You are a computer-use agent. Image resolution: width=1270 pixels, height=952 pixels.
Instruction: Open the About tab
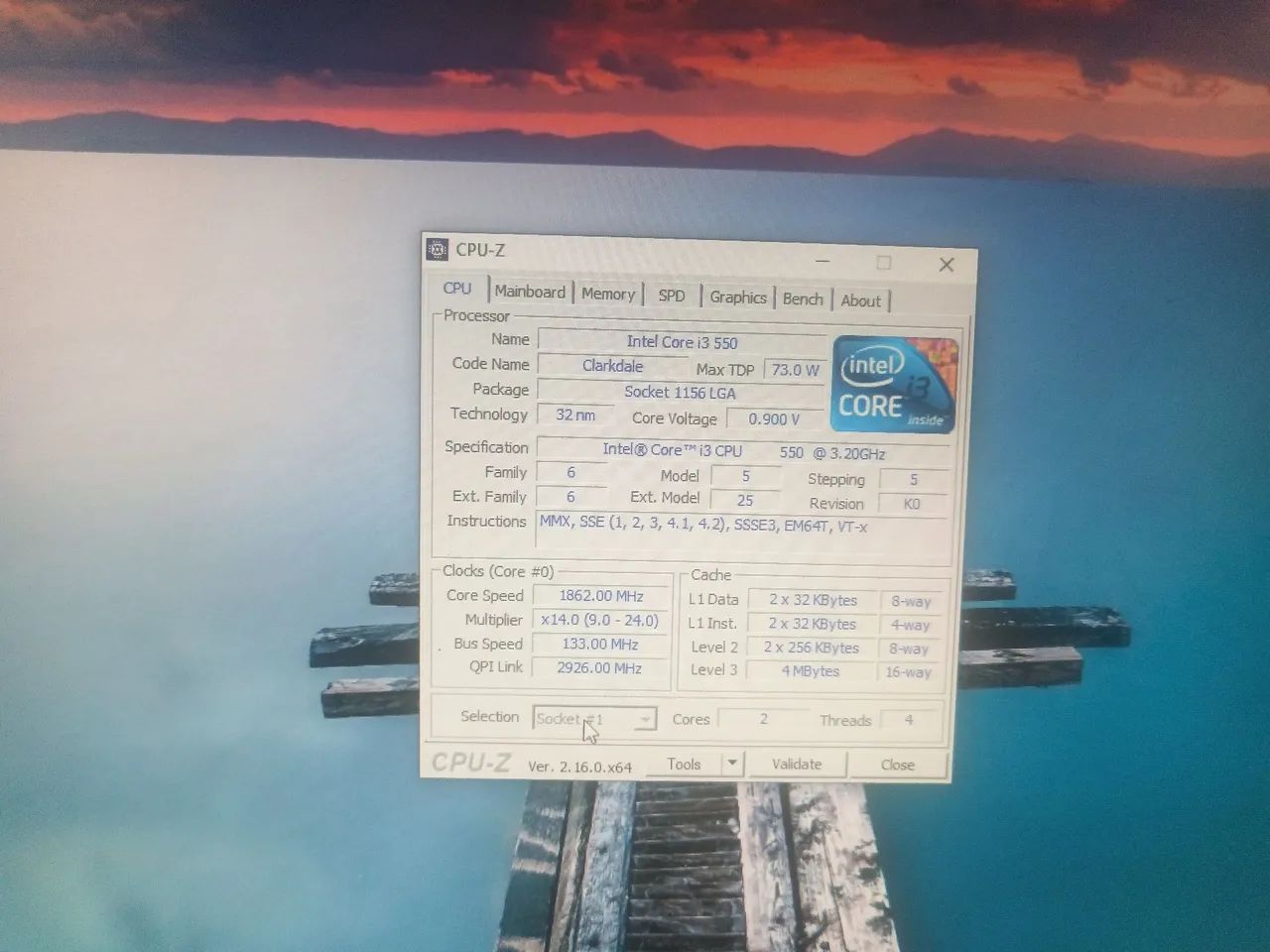(860, 300)
